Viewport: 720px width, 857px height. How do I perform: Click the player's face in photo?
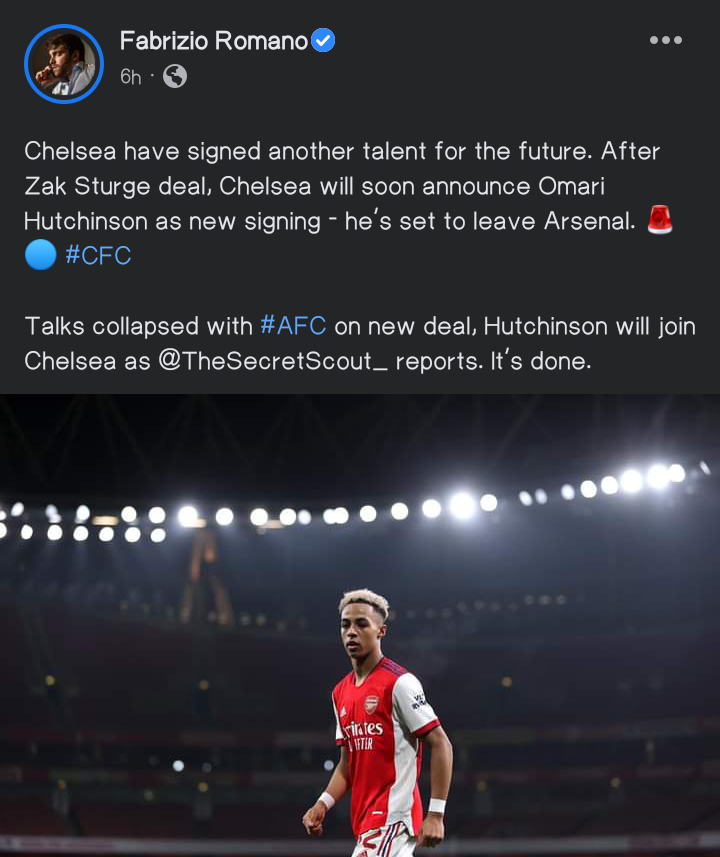361,631
